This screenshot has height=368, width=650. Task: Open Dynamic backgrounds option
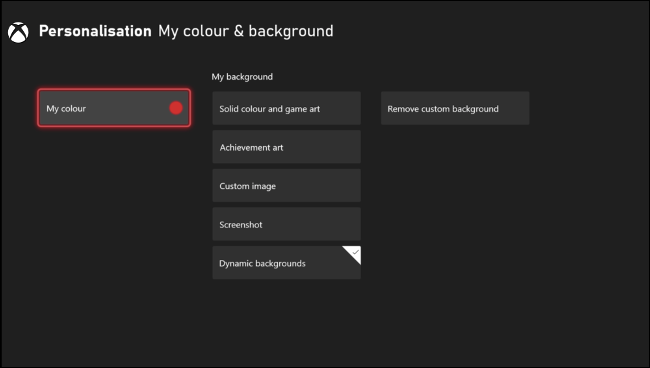[x=286, y=263]
